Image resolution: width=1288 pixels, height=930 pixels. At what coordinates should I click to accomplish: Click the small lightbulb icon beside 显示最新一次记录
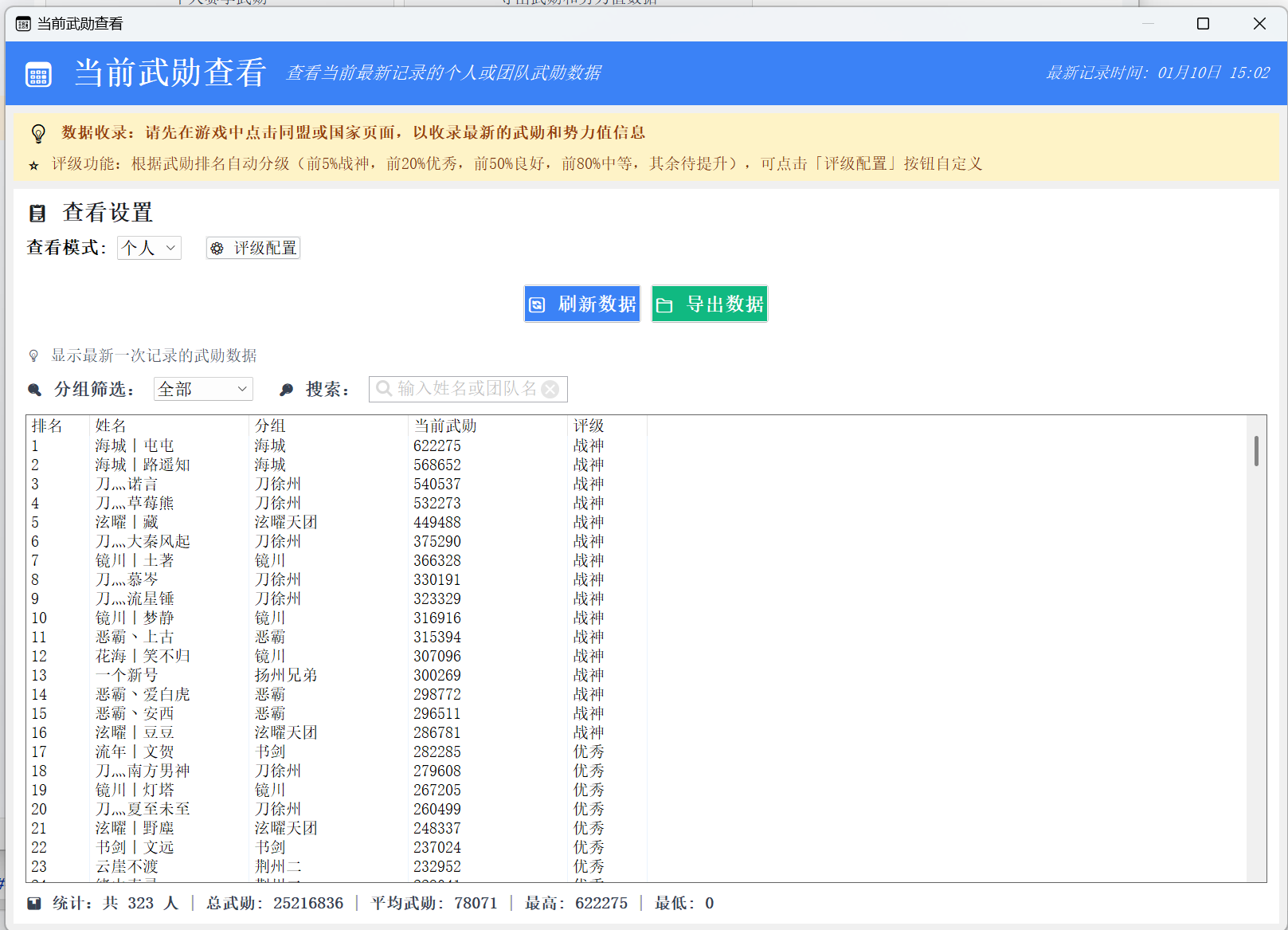[33, 355]
